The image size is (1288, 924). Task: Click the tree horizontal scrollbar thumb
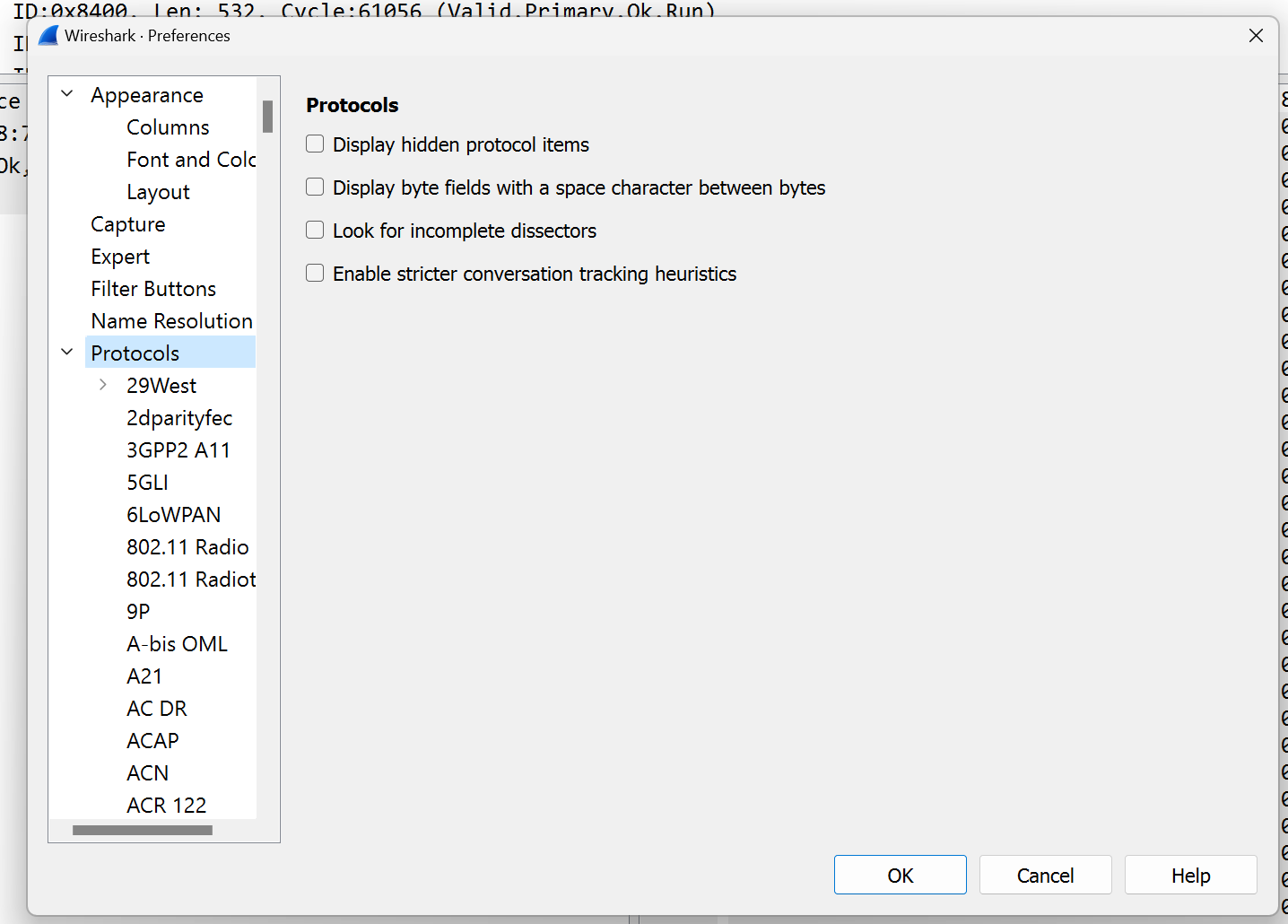coord(143,831)
